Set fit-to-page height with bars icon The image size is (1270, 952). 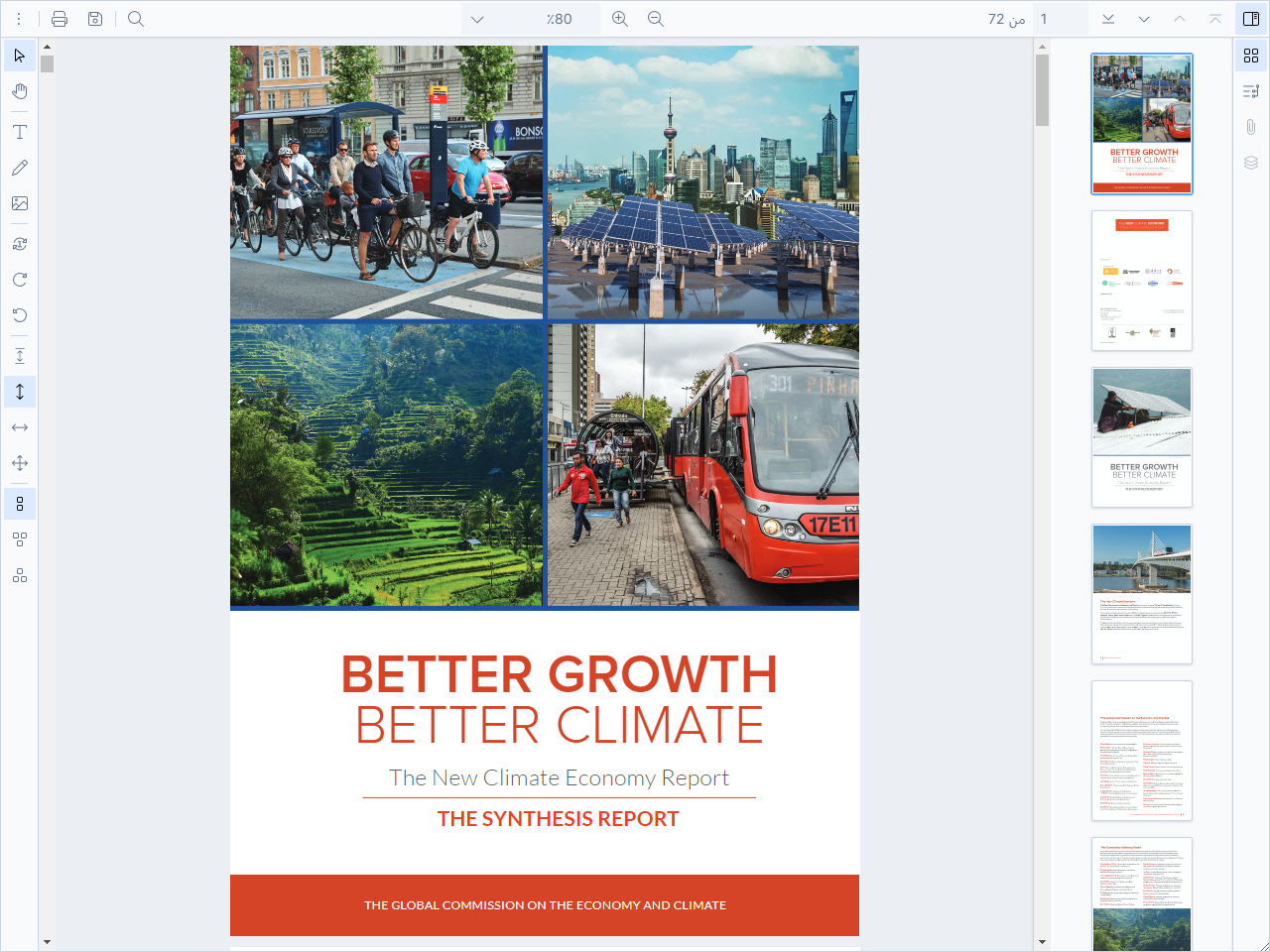click(x=20, y=356)
